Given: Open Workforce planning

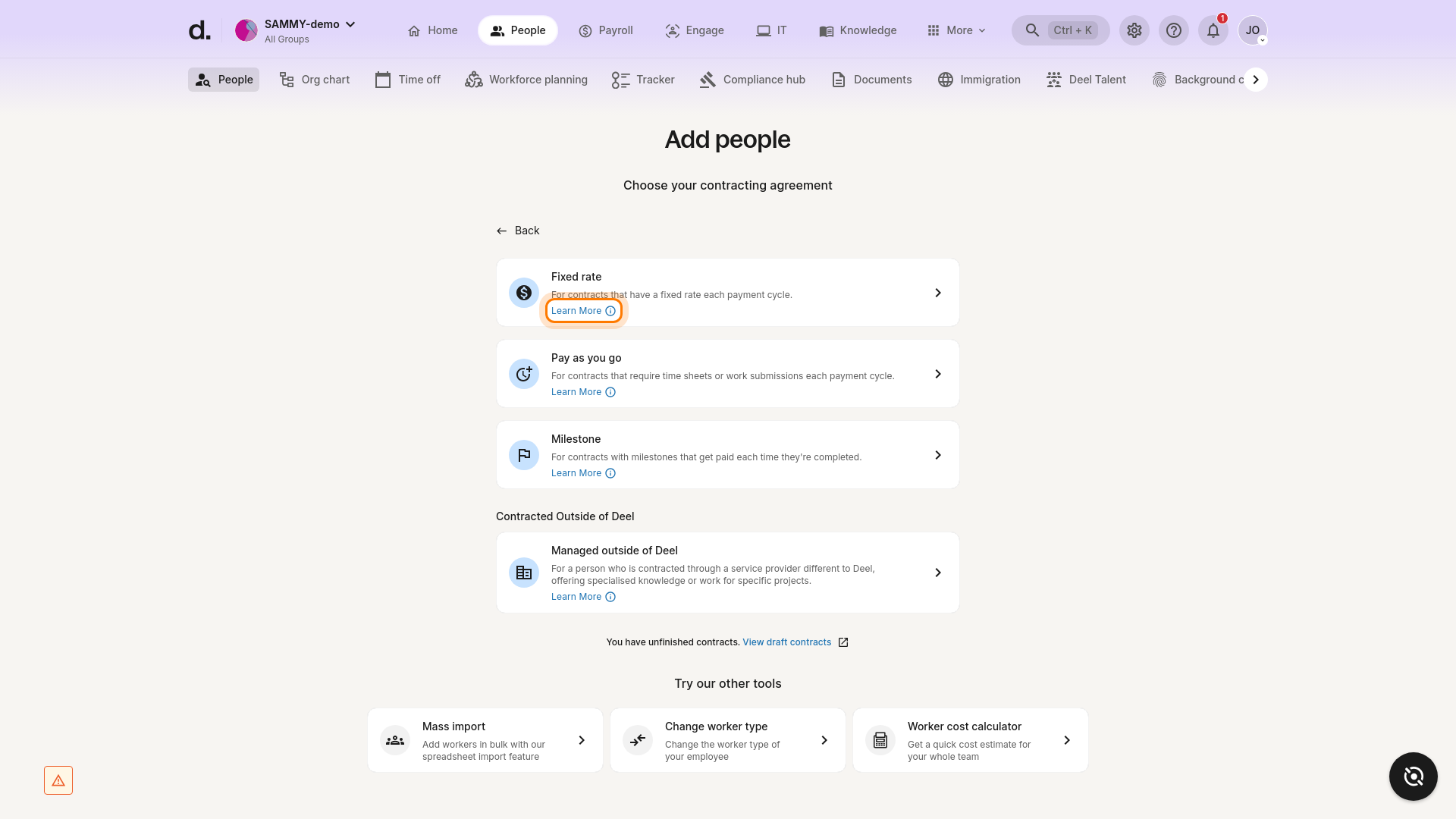Looking at the screenshot, I should click(x=526, y=80).
